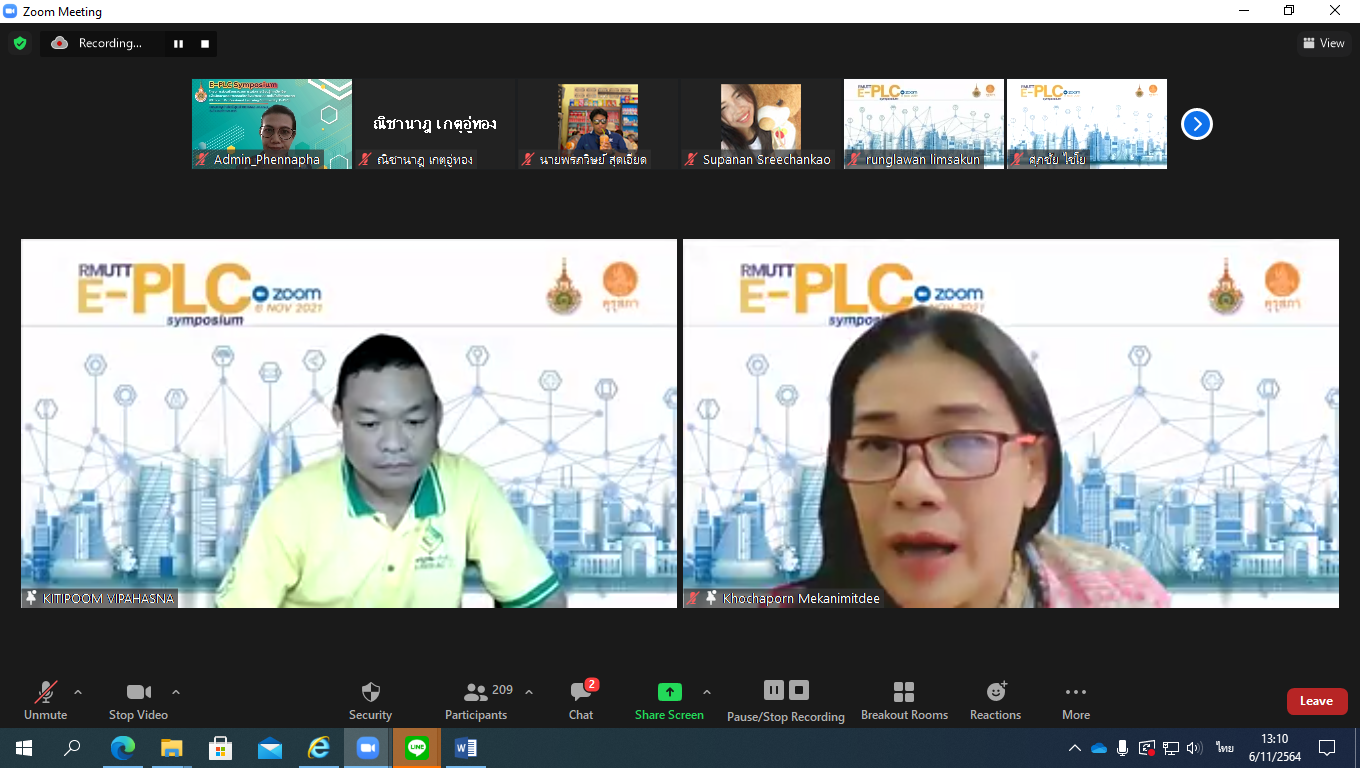Unmute the microphone
The height and width of the screenshot is (768, 1360).
(x=45, y=701)
